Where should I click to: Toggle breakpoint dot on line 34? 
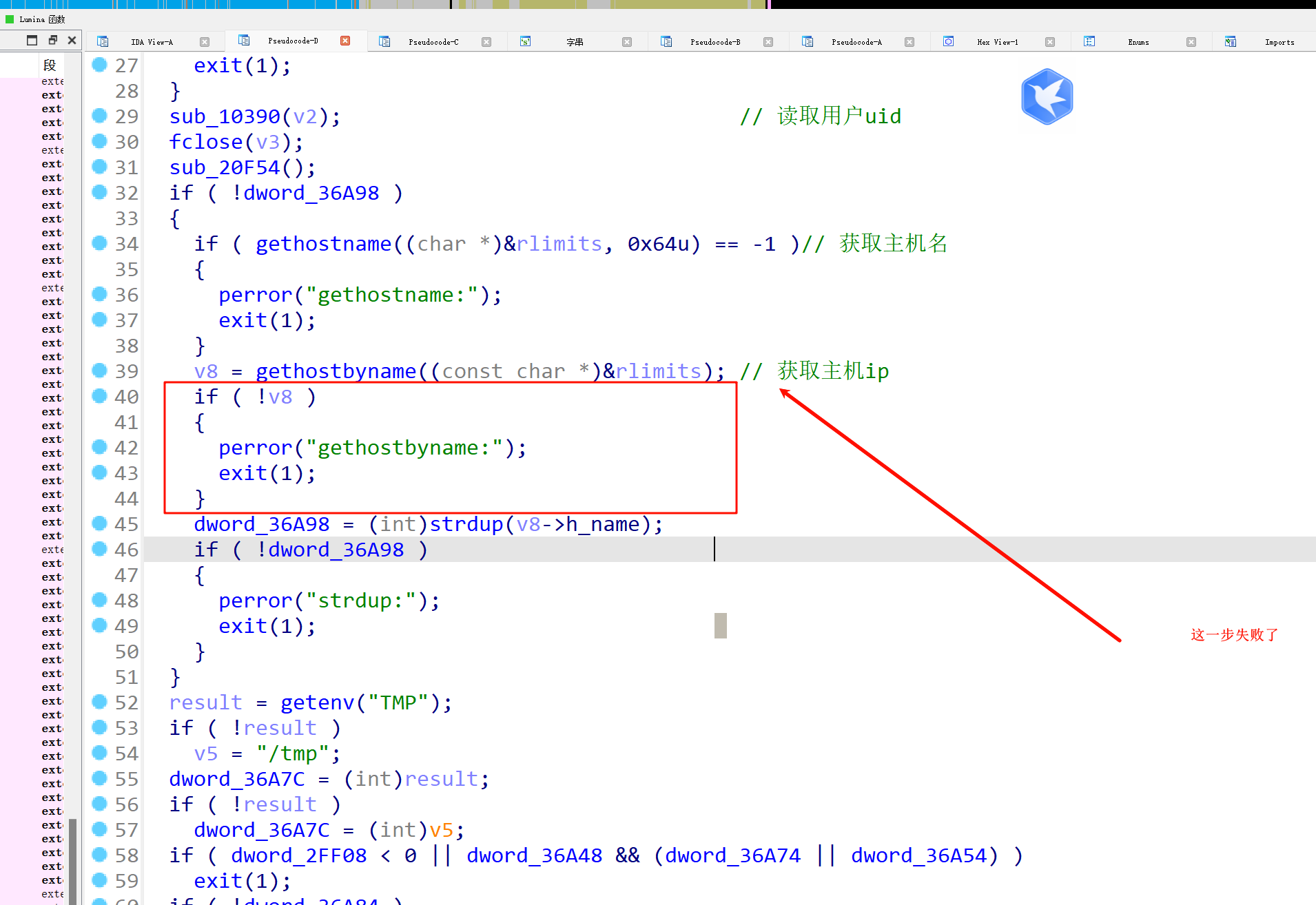pos(100,242)
